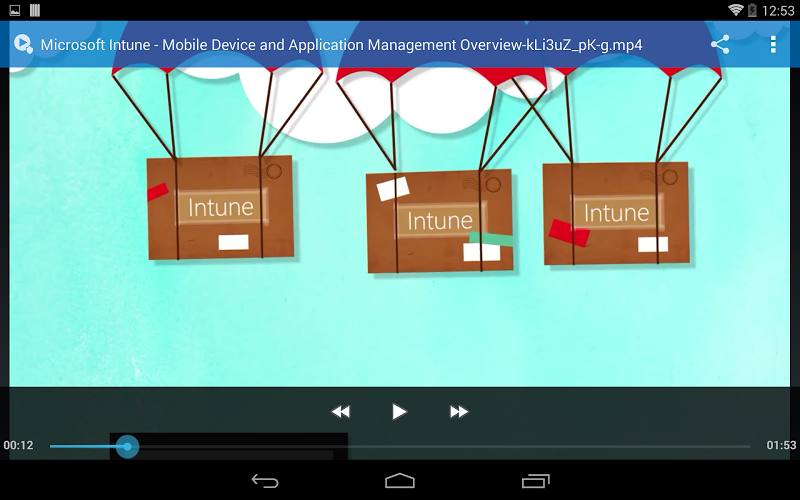Tap the Android home button
This screenshot has height=500, width=800.
[399, 481]
